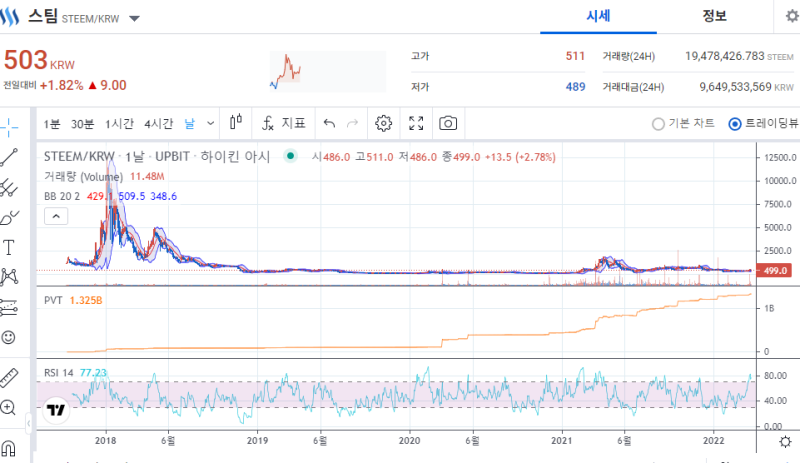Open axis settings gear at bottom right
The width and height of the screenshot is (800, 463).
tap(785, 442)
